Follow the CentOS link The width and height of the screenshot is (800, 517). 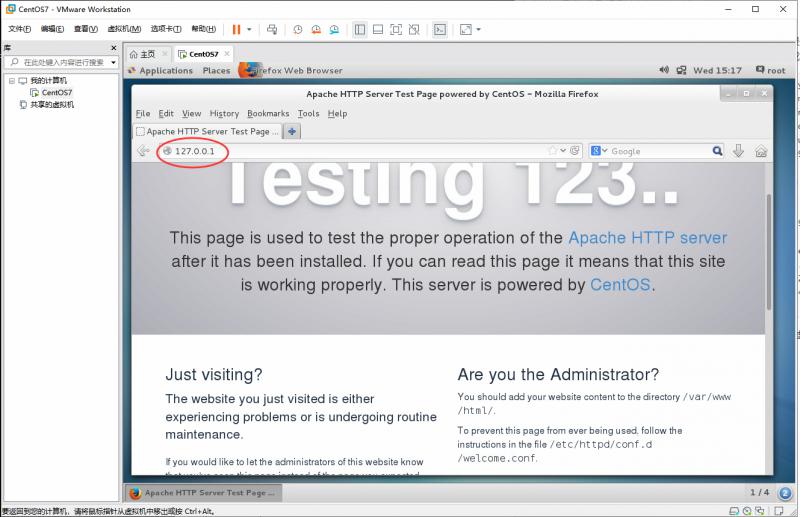[620, 285]
